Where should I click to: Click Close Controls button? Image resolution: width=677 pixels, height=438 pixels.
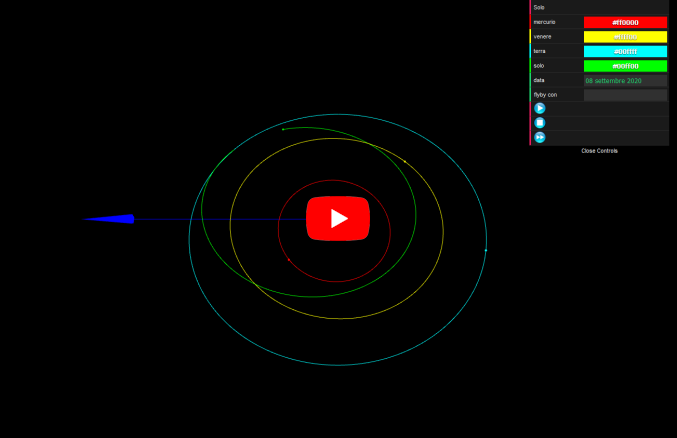coord(599,151)
